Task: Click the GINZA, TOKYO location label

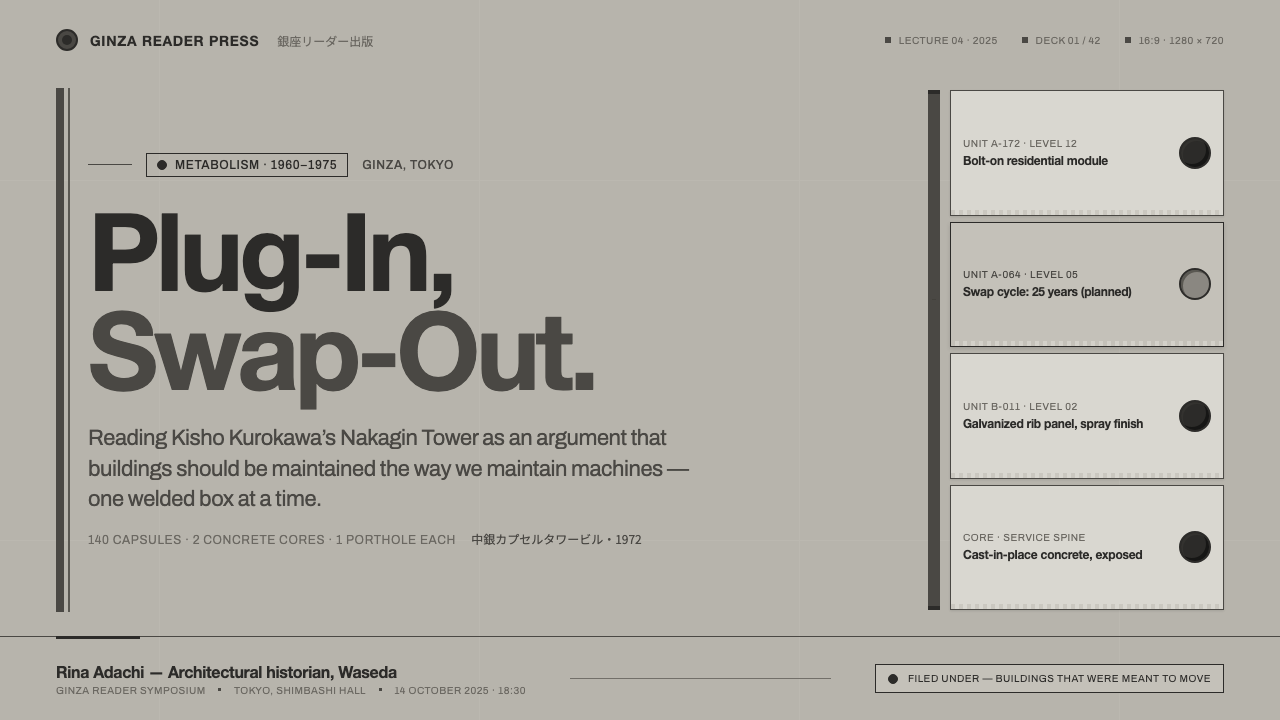Action: pos(408,165)
